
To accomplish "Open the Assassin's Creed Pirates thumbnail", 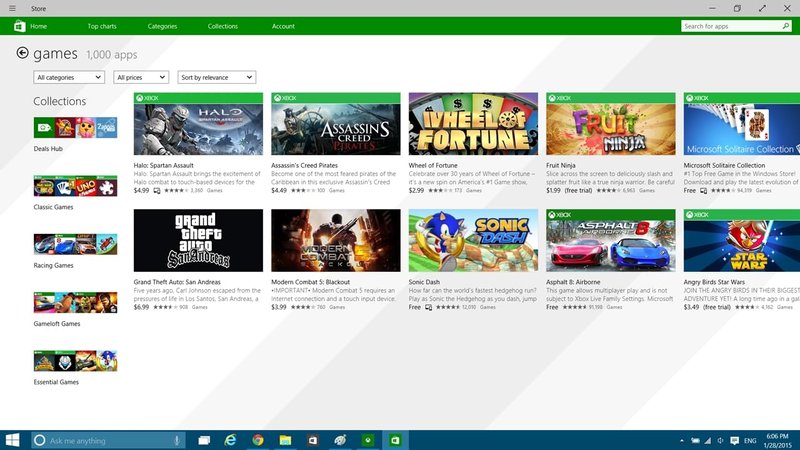I will 336,124.
